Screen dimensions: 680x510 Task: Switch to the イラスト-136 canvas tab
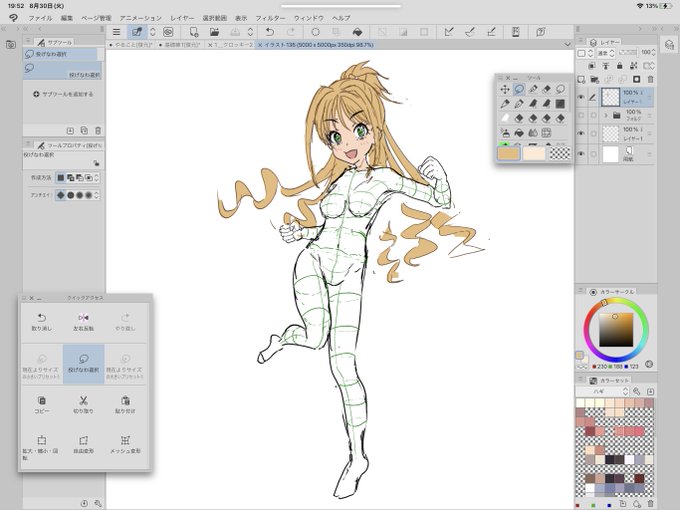click(x=316, y=45)
